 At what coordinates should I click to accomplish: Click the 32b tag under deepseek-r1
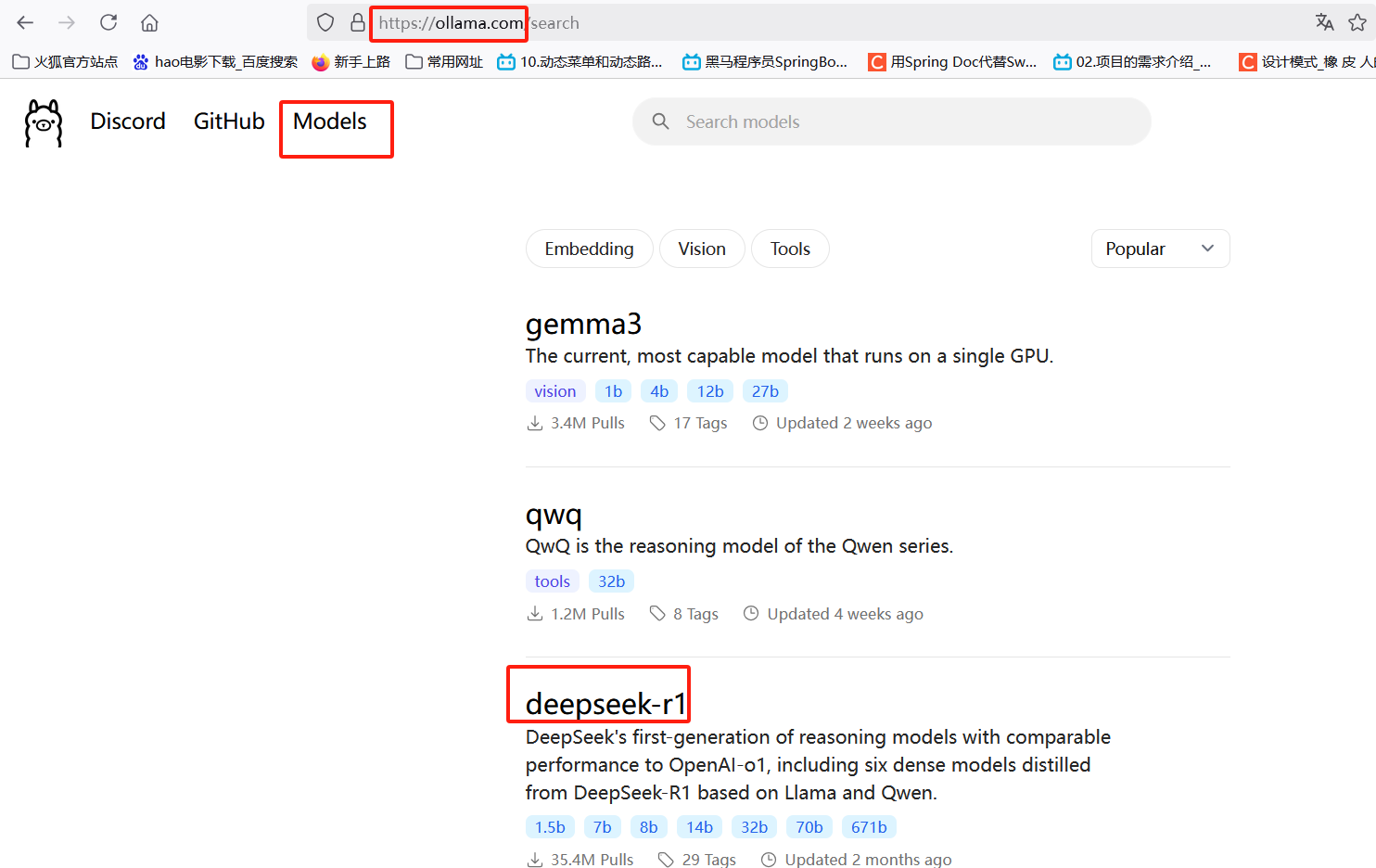coord(755,827)
